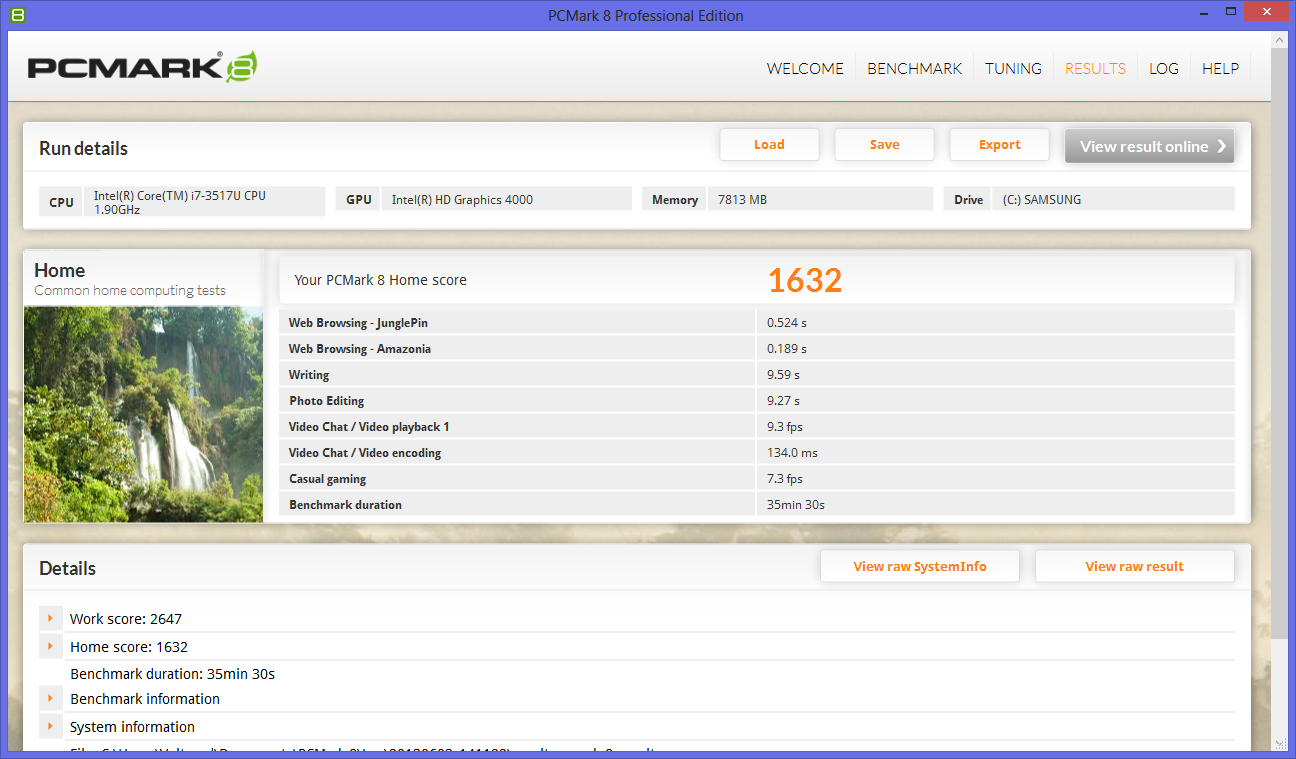
Task: Click the PCMark 8 logo
Action: click(142, 67)
